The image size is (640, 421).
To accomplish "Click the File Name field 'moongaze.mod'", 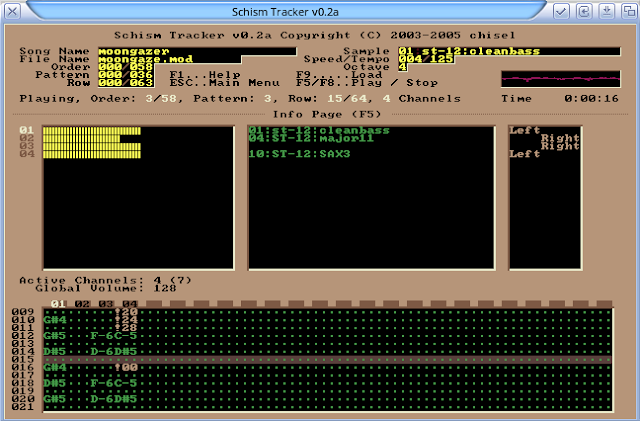I will pyautogui.click(x=169, y=59).
